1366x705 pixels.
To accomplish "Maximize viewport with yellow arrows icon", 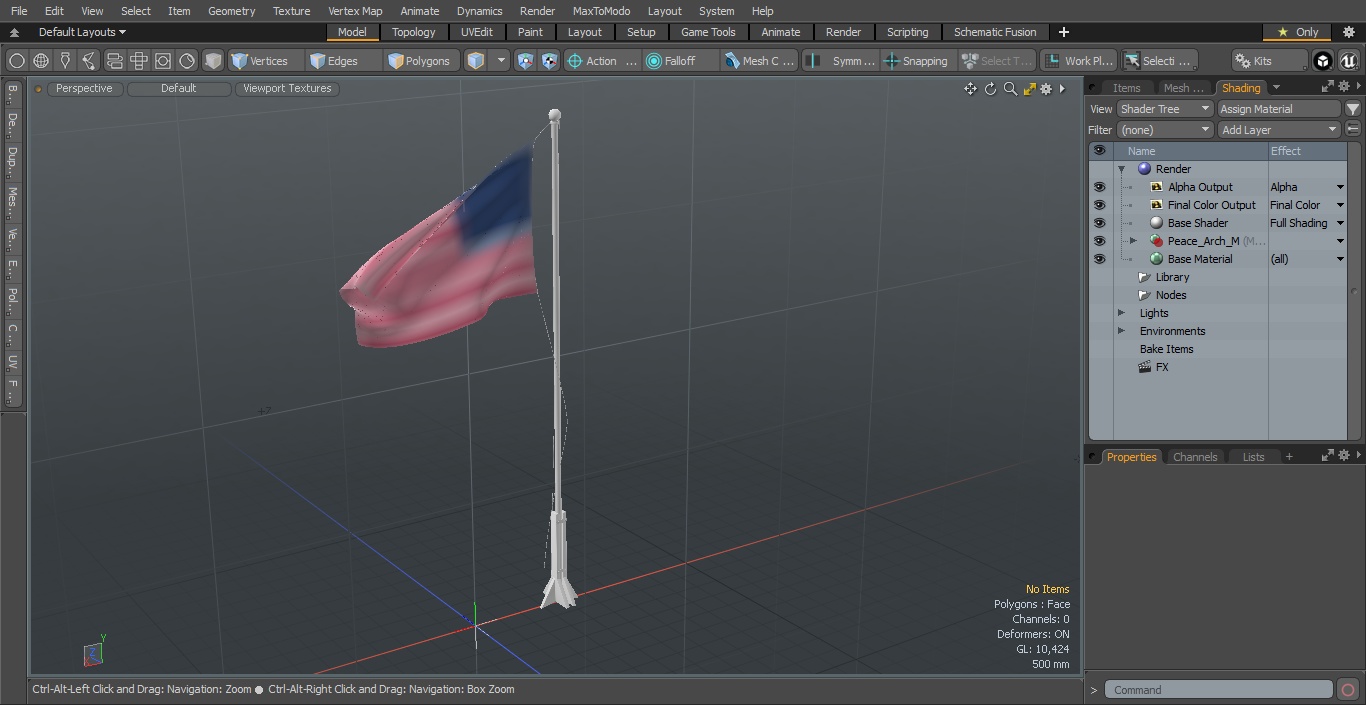I will click(1029, 89).
